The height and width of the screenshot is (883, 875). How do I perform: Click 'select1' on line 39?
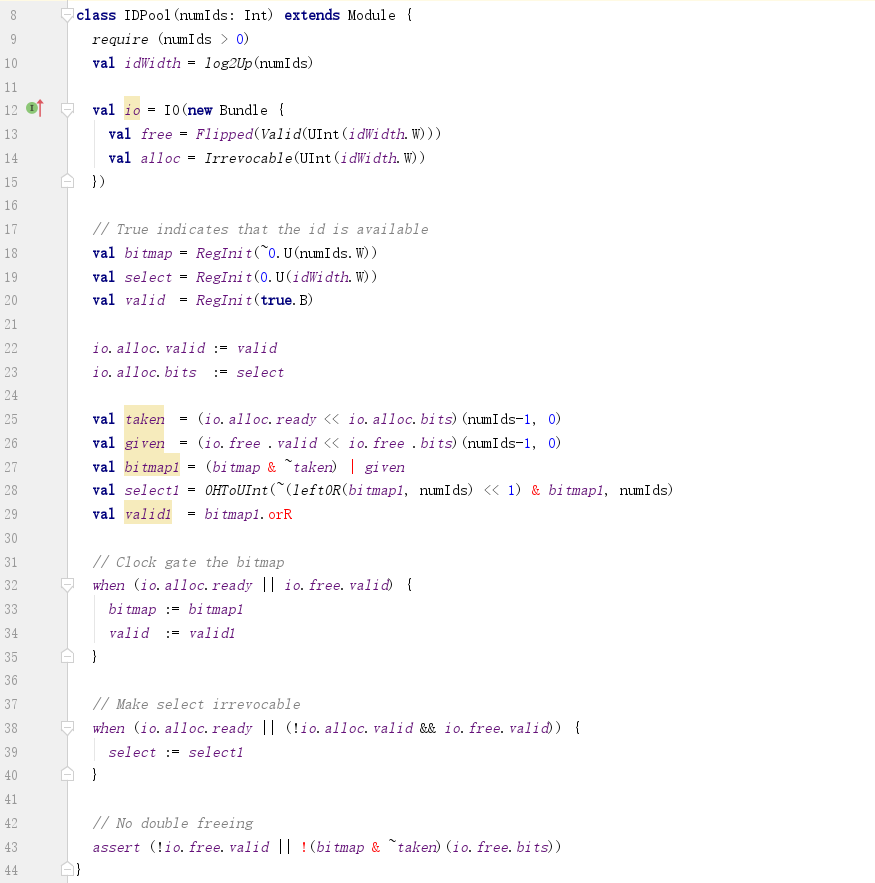(216, 752)
